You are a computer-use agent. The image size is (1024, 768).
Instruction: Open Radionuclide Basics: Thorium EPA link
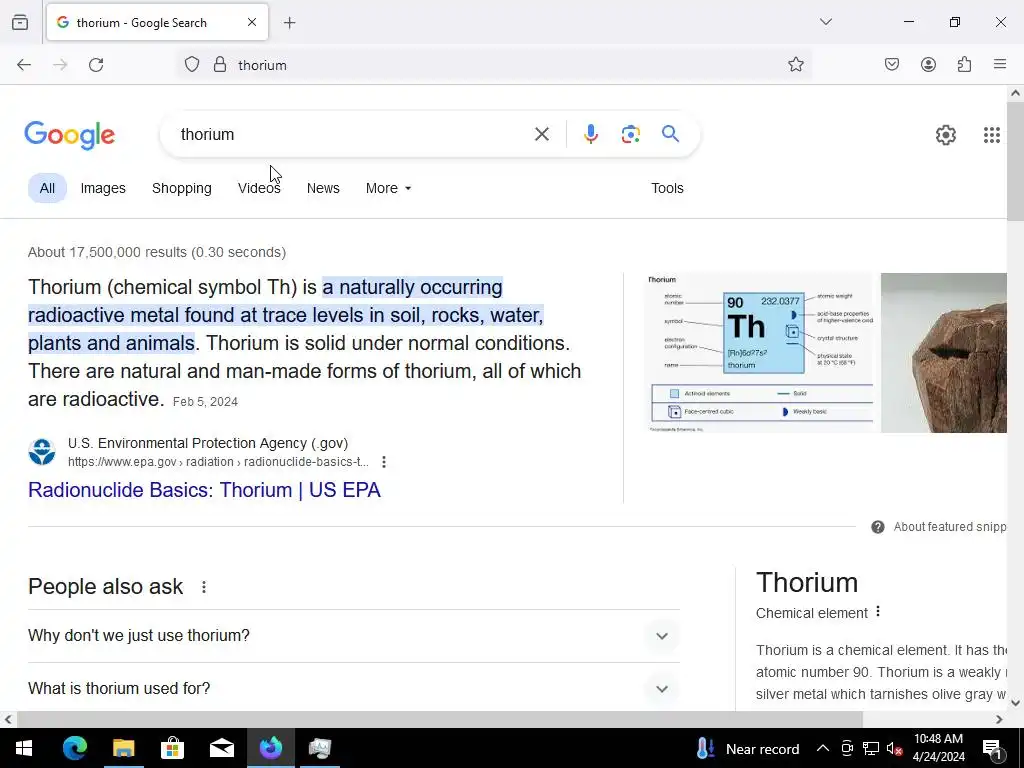click(x=204, y=490)
